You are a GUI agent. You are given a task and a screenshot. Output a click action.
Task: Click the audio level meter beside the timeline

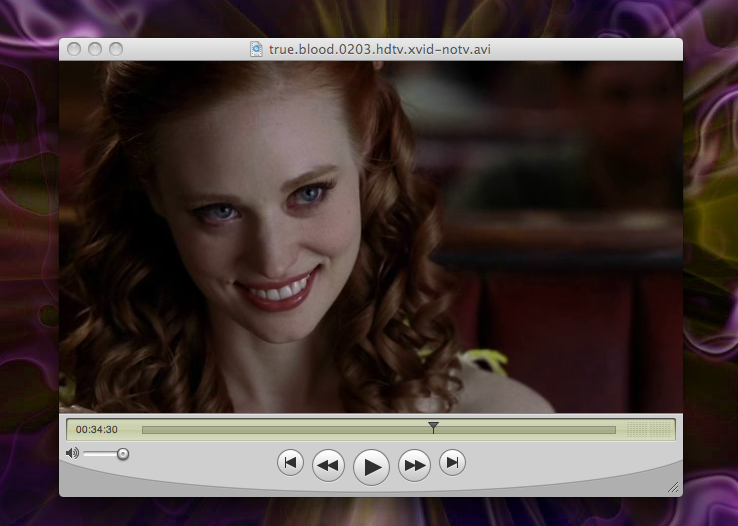pyautogui.click(x=647, y=430)
